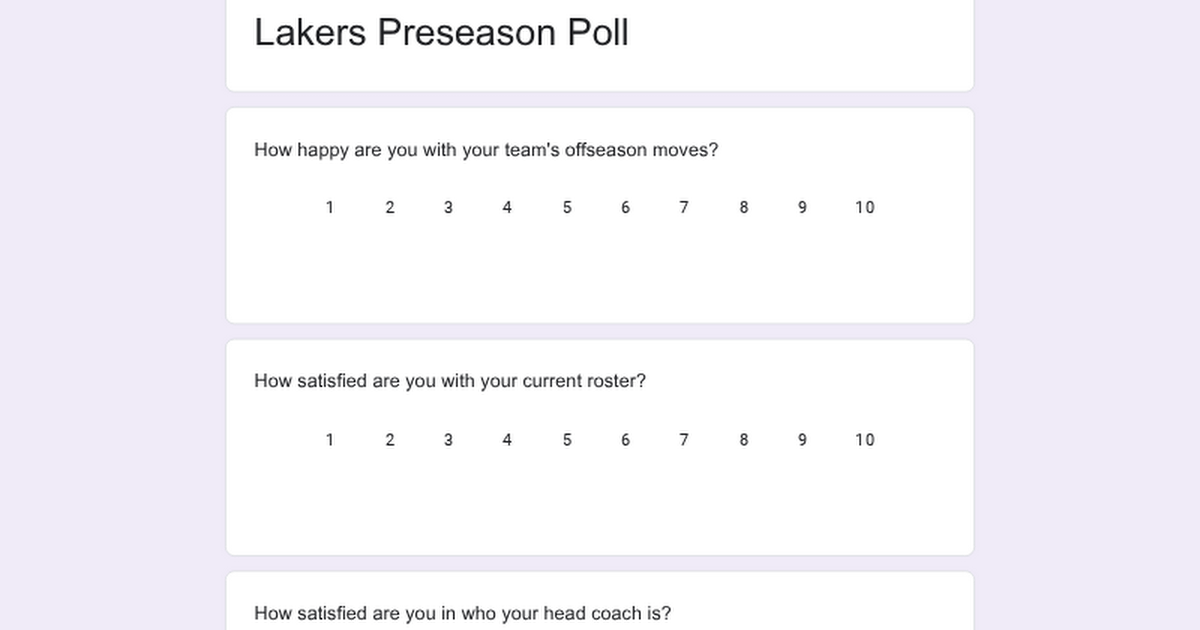Viewport: 1200px width, 630px height.
Task: Select 8 for the roster satisfaction question
Action: coord(743,439)
